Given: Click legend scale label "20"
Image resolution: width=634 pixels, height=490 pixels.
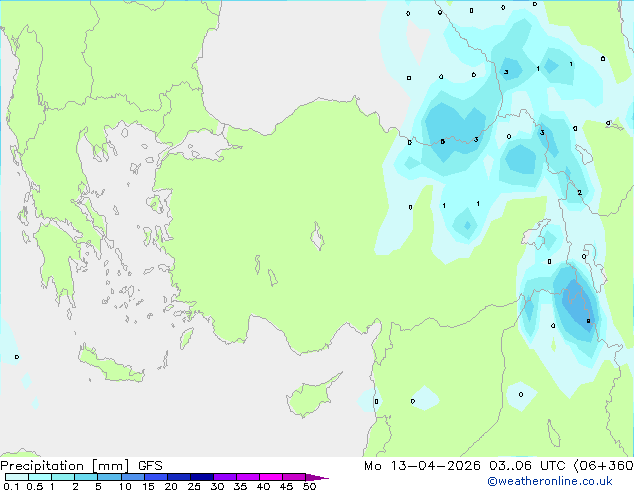Looking at the screenshot, I should (171, 486).
